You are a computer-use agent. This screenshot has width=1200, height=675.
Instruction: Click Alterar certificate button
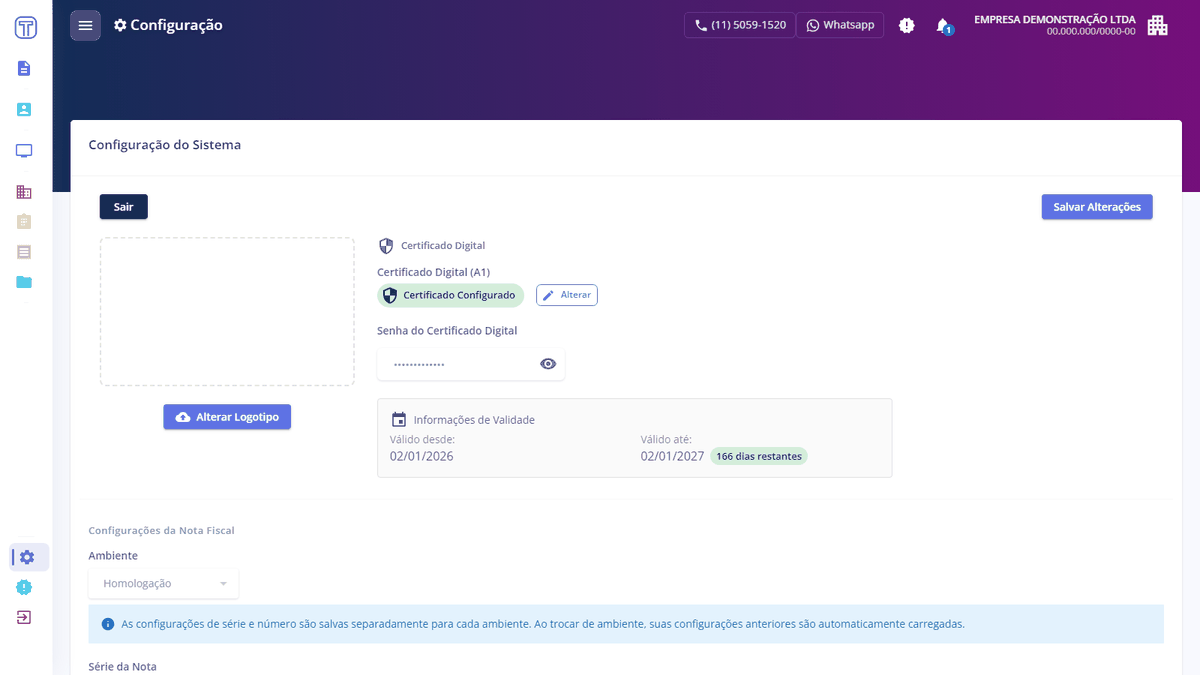(567, 295)
